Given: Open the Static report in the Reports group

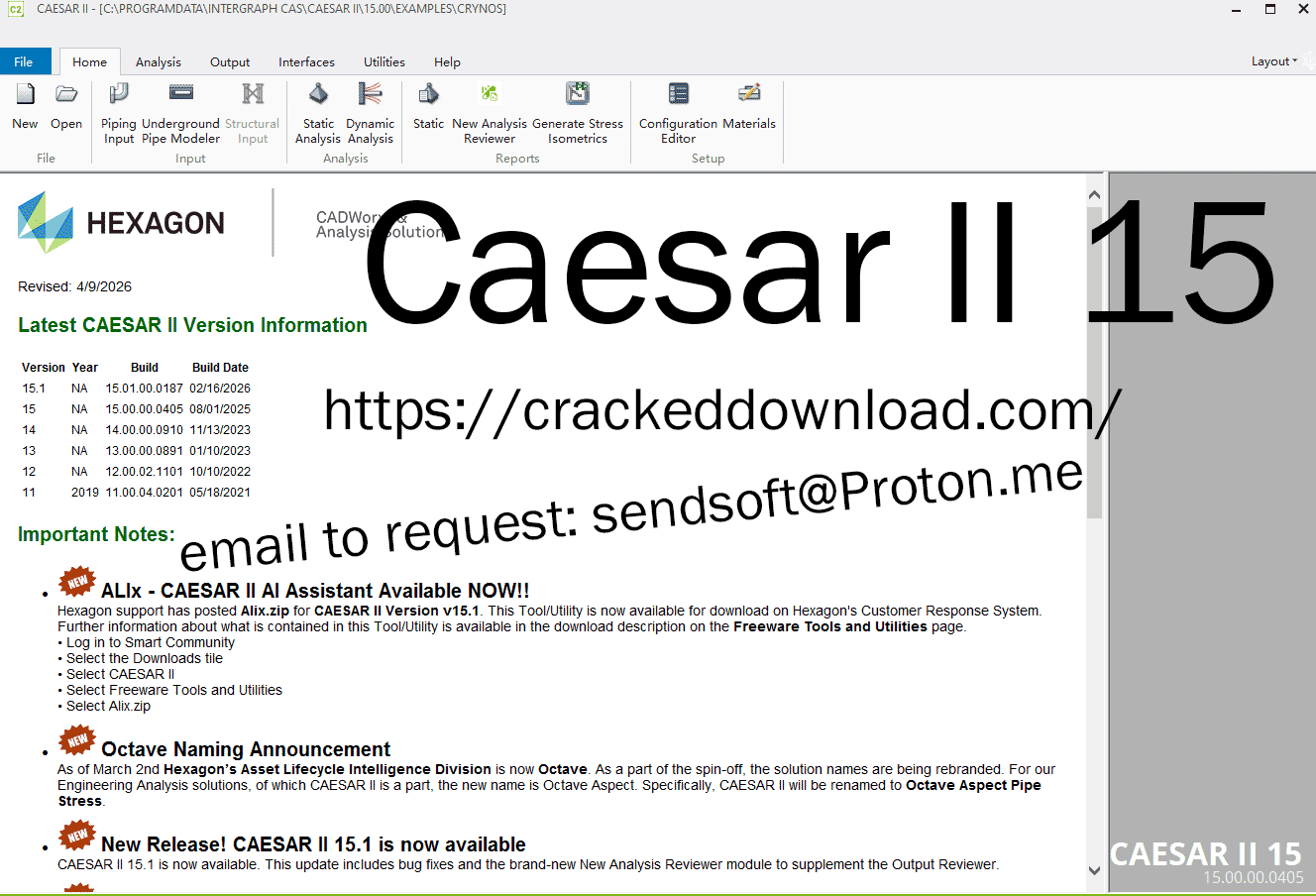Looking at the screenshot, I should click(428, 107).
